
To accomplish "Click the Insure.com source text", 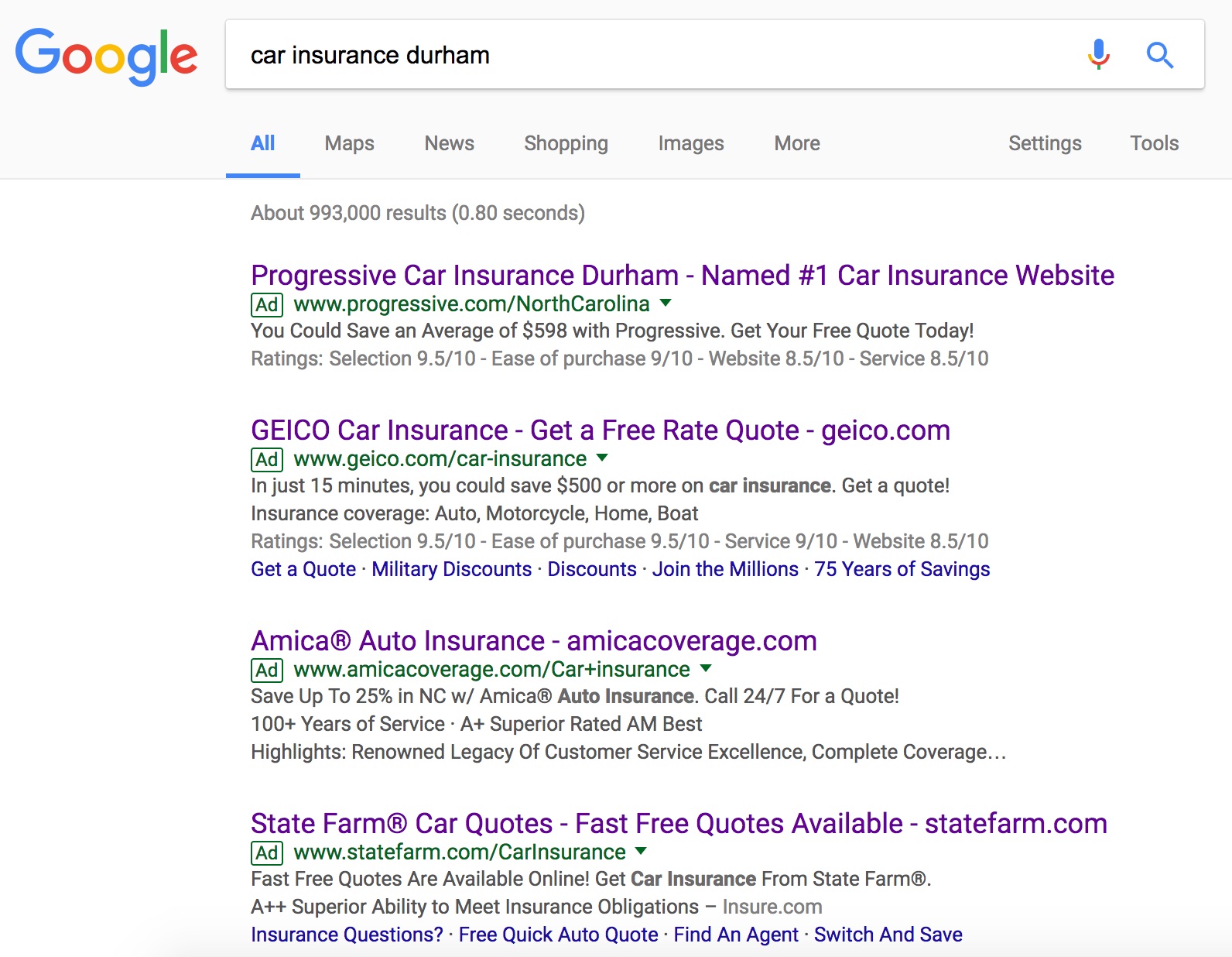I will click(x=772, y=907).
